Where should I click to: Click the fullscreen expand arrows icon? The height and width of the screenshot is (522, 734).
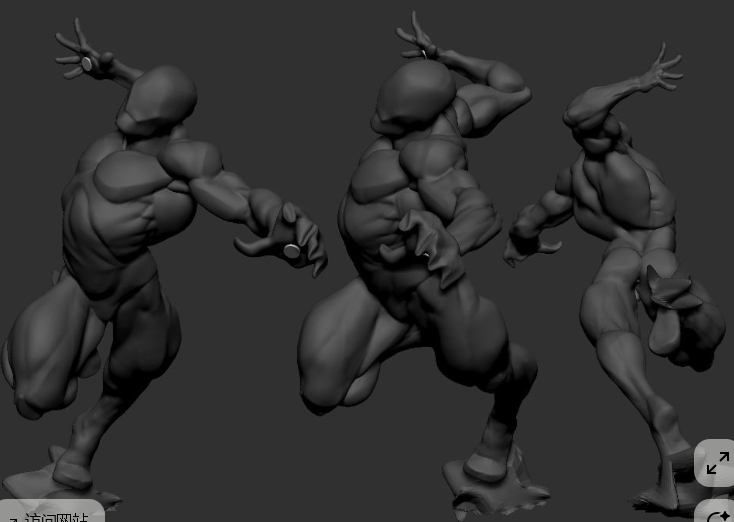point(717,463)
